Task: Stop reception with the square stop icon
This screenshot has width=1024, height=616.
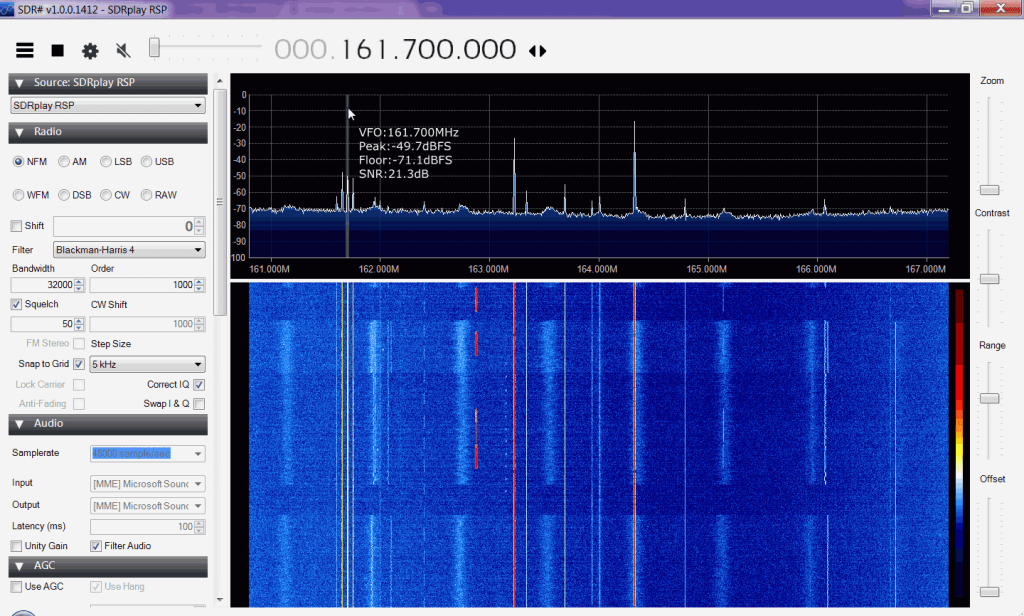Action: (x=57, y=49)
